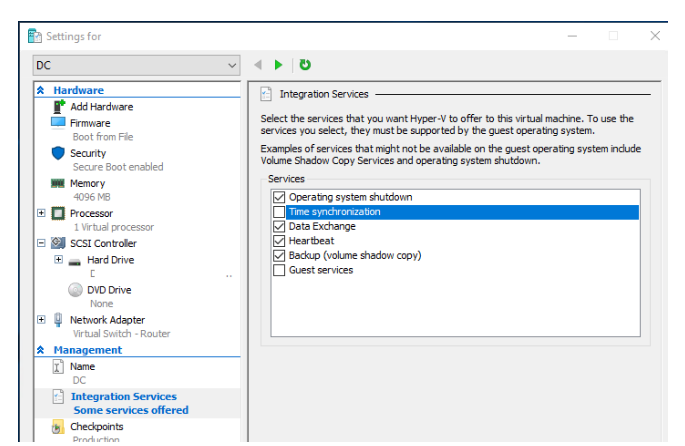This screenshot has width=685, height=446.
Task: Click the DVD Drive disc icon
Action: click(x=75, y=290)
